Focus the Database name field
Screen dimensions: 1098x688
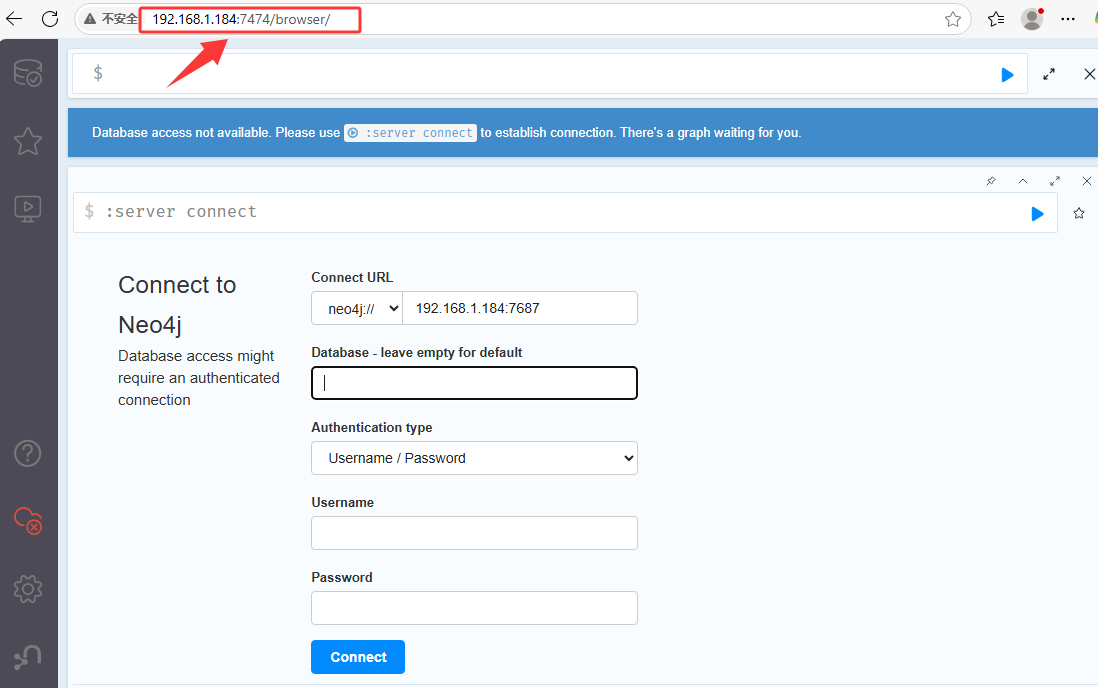click(474, 383)
